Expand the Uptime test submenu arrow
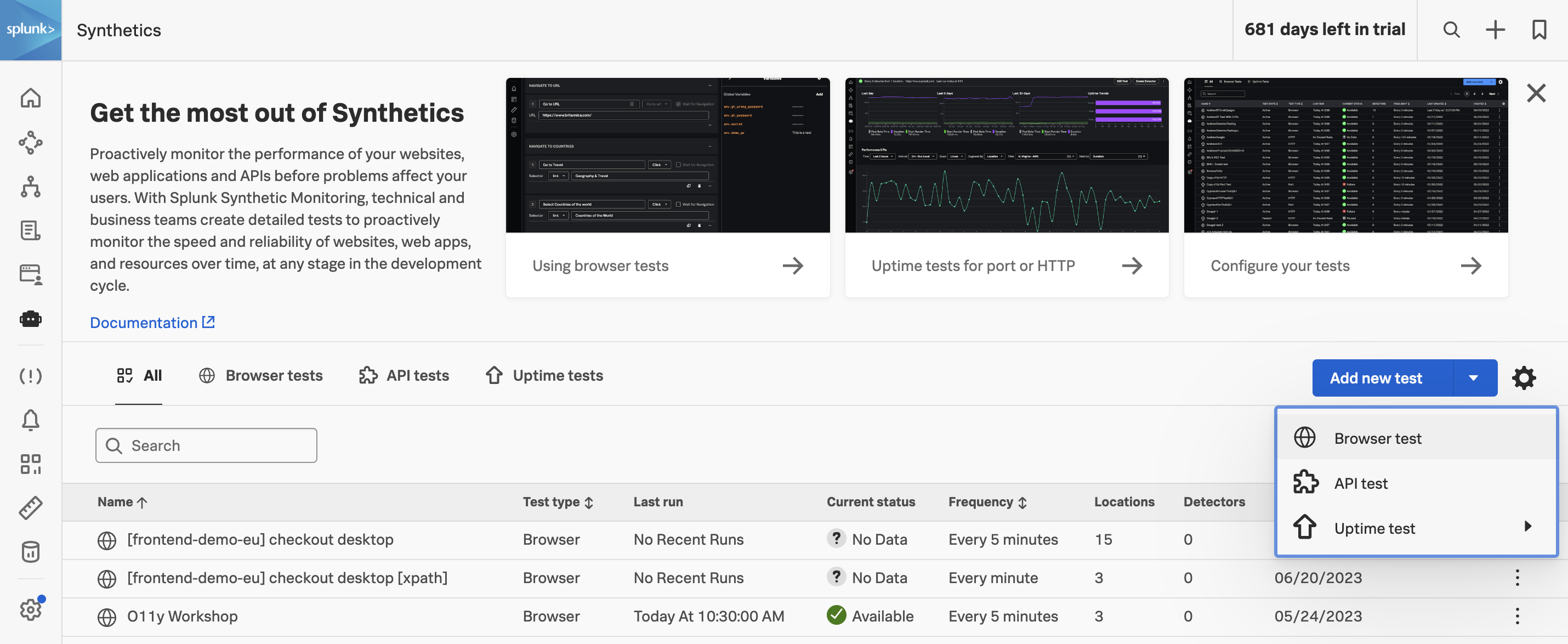 pos(1527,527)
